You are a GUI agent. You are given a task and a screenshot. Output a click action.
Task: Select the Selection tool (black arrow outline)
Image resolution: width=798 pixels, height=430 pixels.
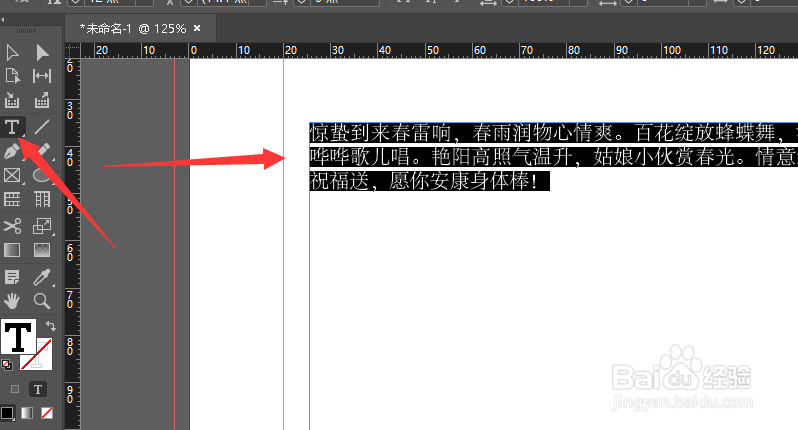(x=12, y=52)
